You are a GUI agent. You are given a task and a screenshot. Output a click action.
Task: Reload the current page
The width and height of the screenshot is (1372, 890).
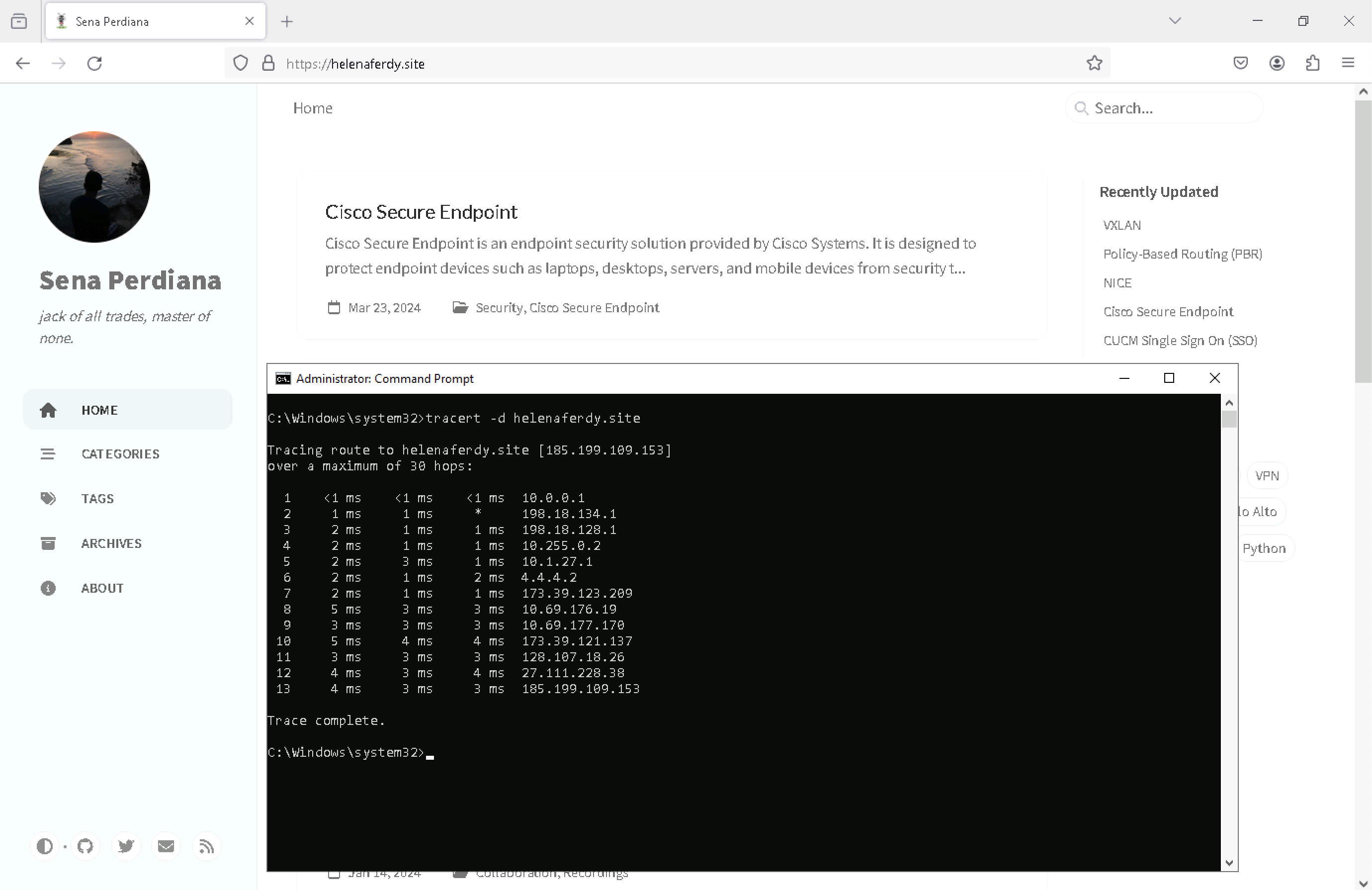coord(94,64)
